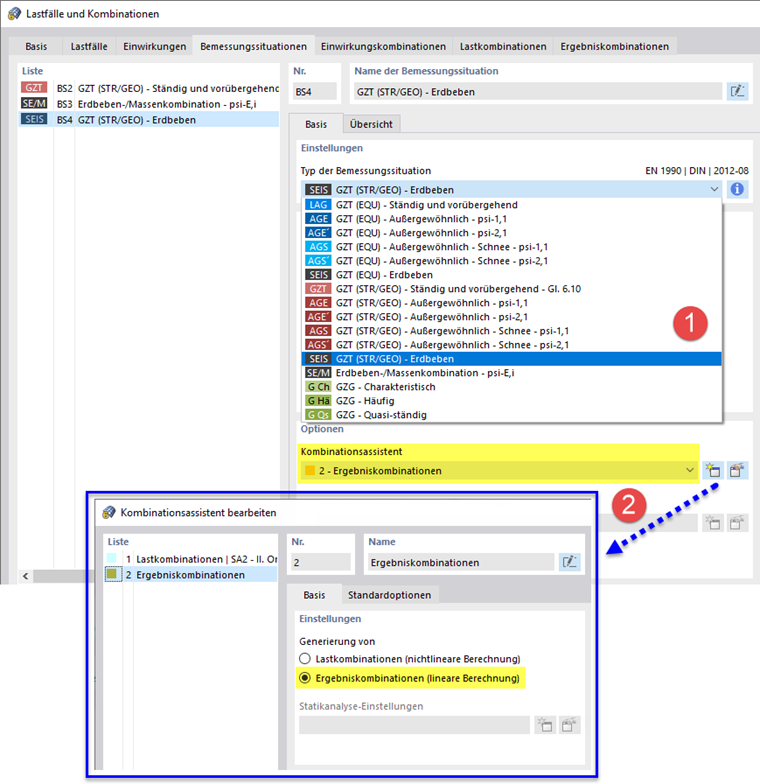Open info icon beside situation type dropdown
760x784 pixels.
click(737, 190)
